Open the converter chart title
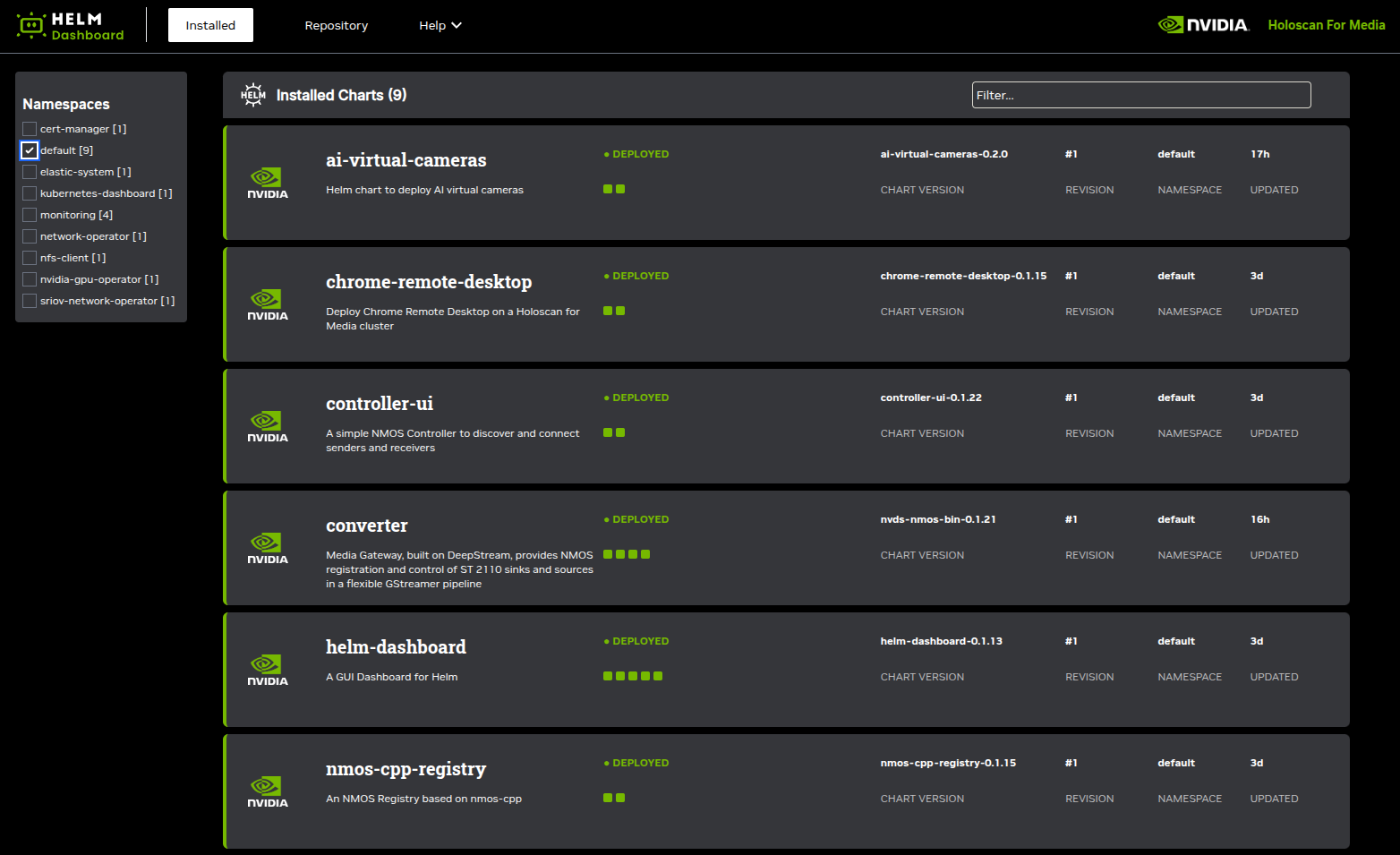This screenshot has width=1400, height=855. click(x=366, y=526)
